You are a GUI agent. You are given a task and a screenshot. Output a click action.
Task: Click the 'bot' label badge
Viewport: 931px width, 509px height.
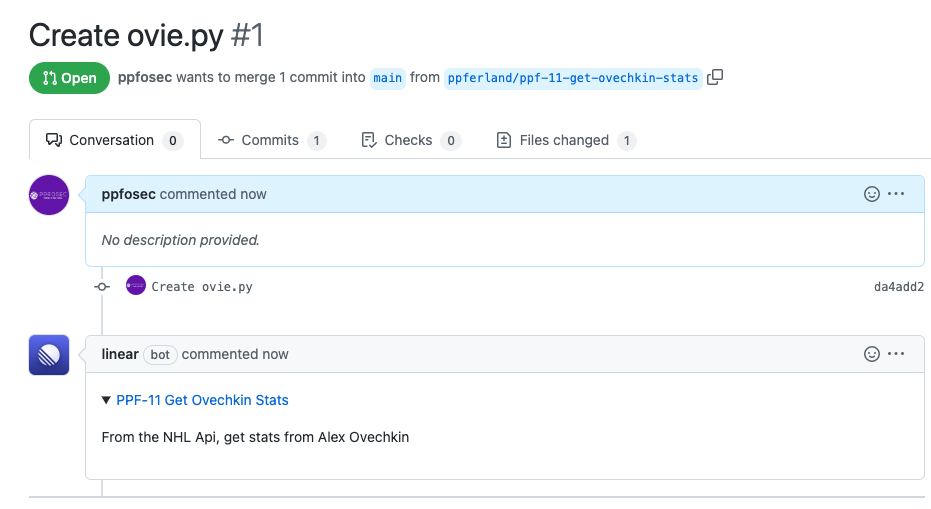[160, 355]
